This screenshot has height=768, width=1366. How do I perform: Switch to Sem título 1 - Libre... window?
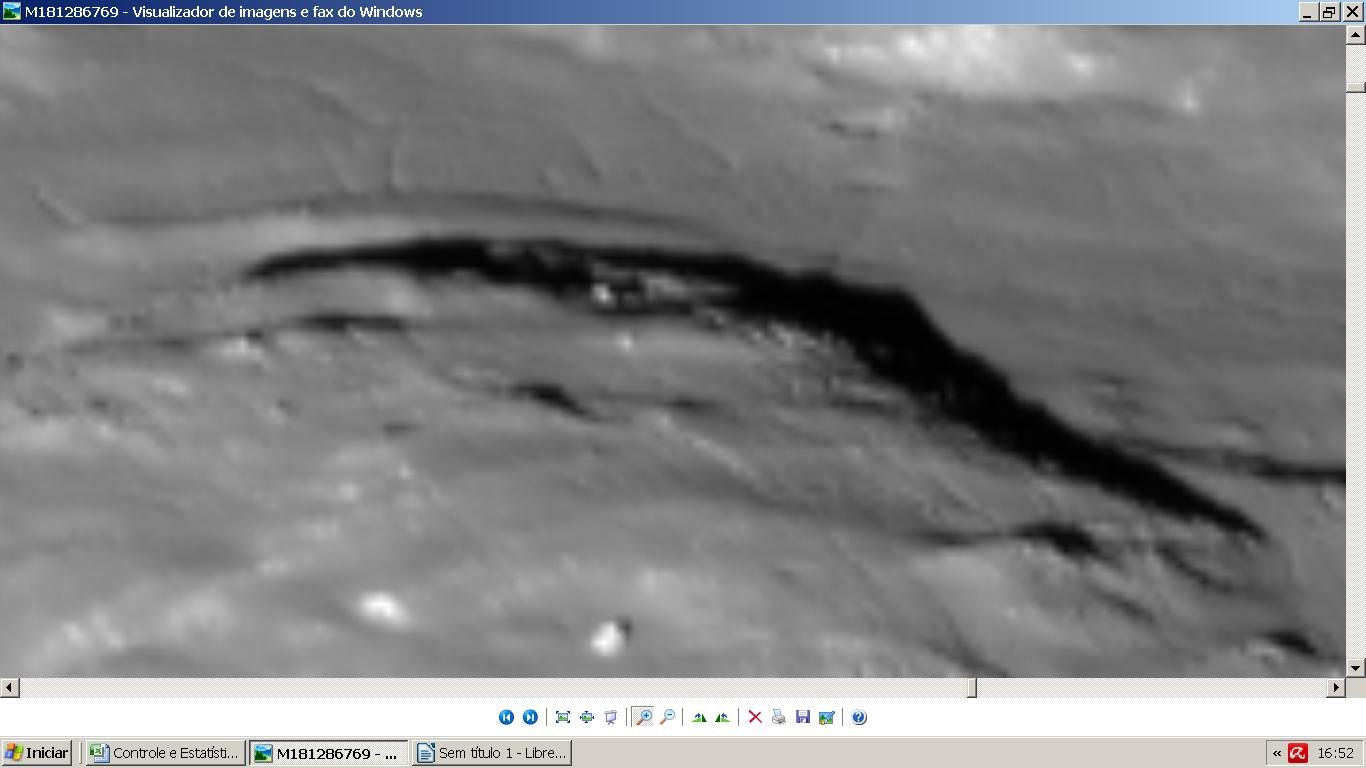tap(491, 753)
